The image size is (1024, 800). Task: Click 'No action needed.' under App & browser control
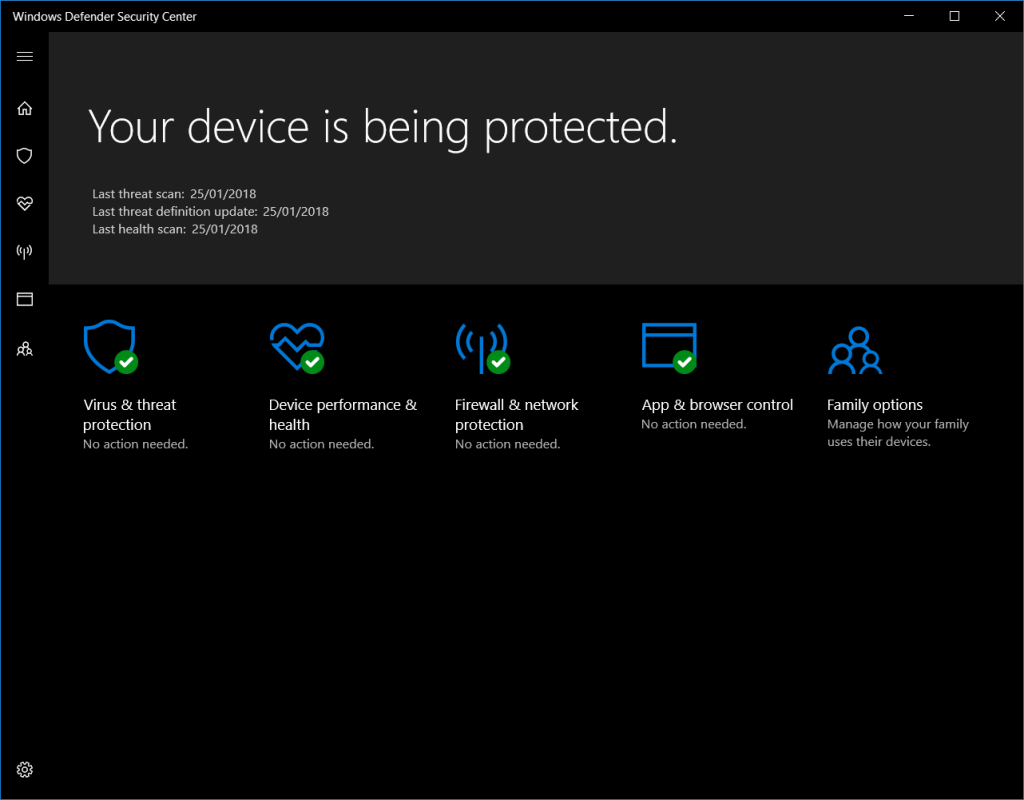coord(694,424)
